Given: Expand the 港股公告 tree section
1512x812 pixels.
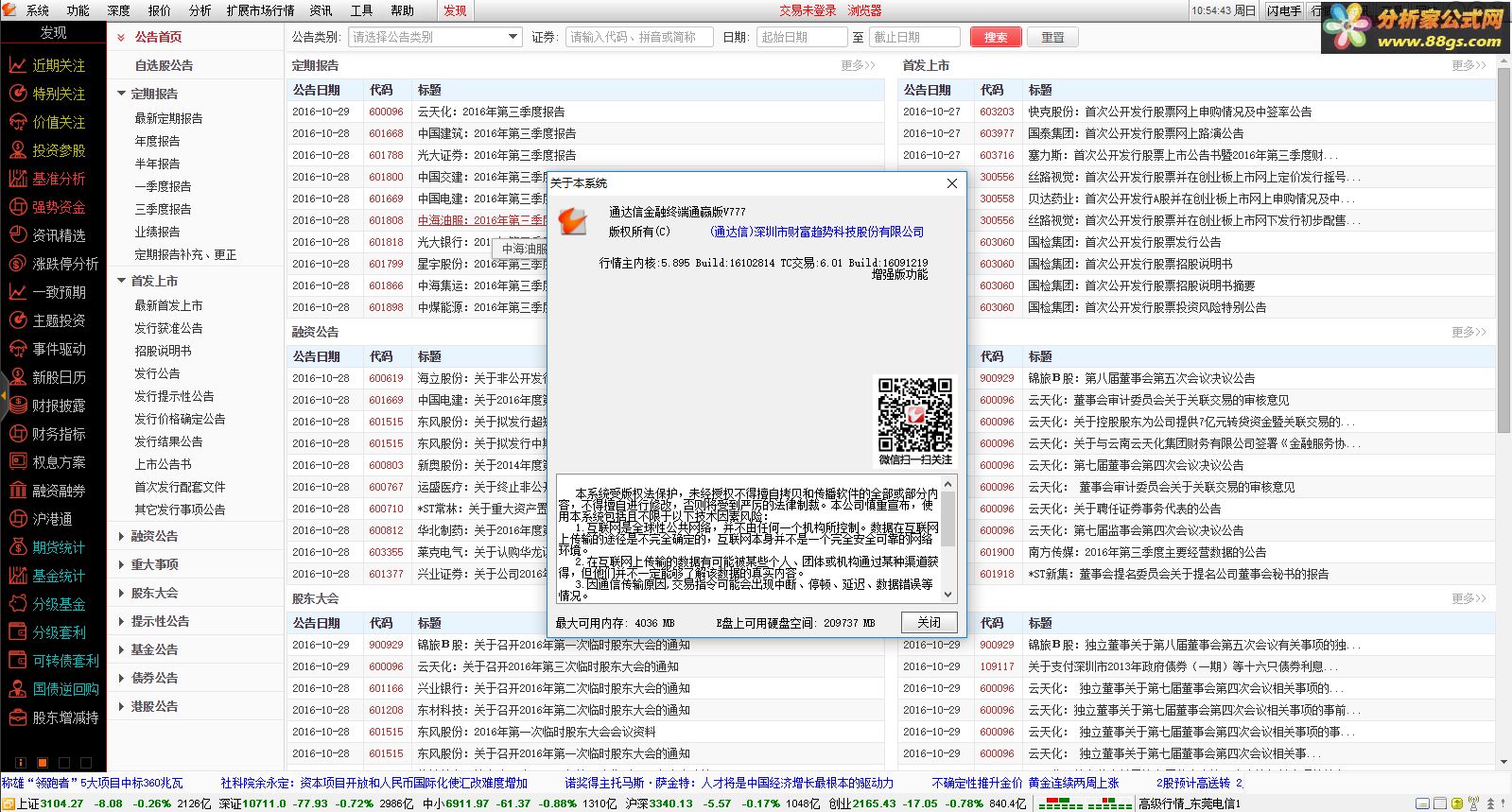Looking at the screenshot, I should [x=121, y=706].
